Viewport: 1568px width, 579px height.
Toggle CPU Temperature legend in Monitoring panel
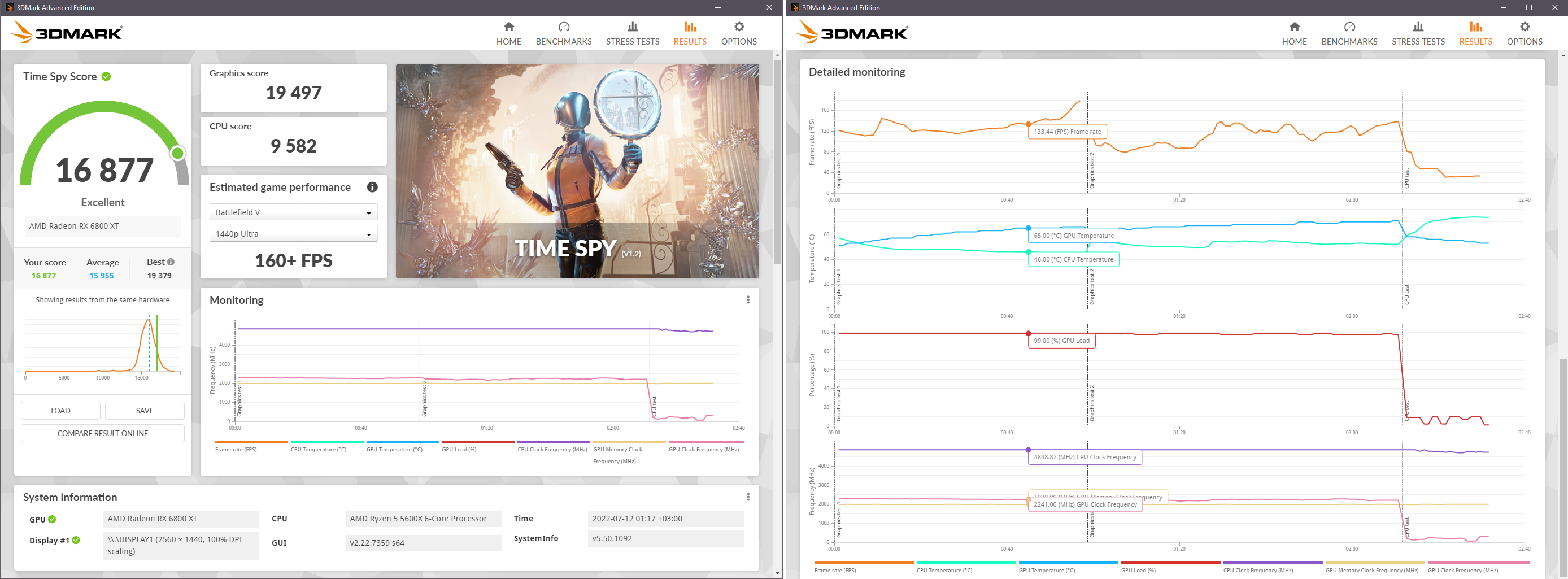(327, 446)
